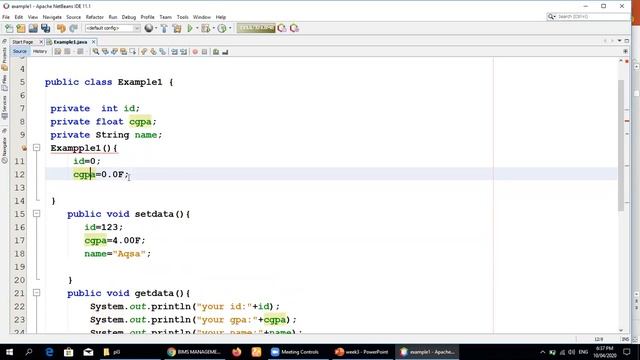Click the last icon in main toolbar
Viewport: 640px width, 360px height.
294,28
